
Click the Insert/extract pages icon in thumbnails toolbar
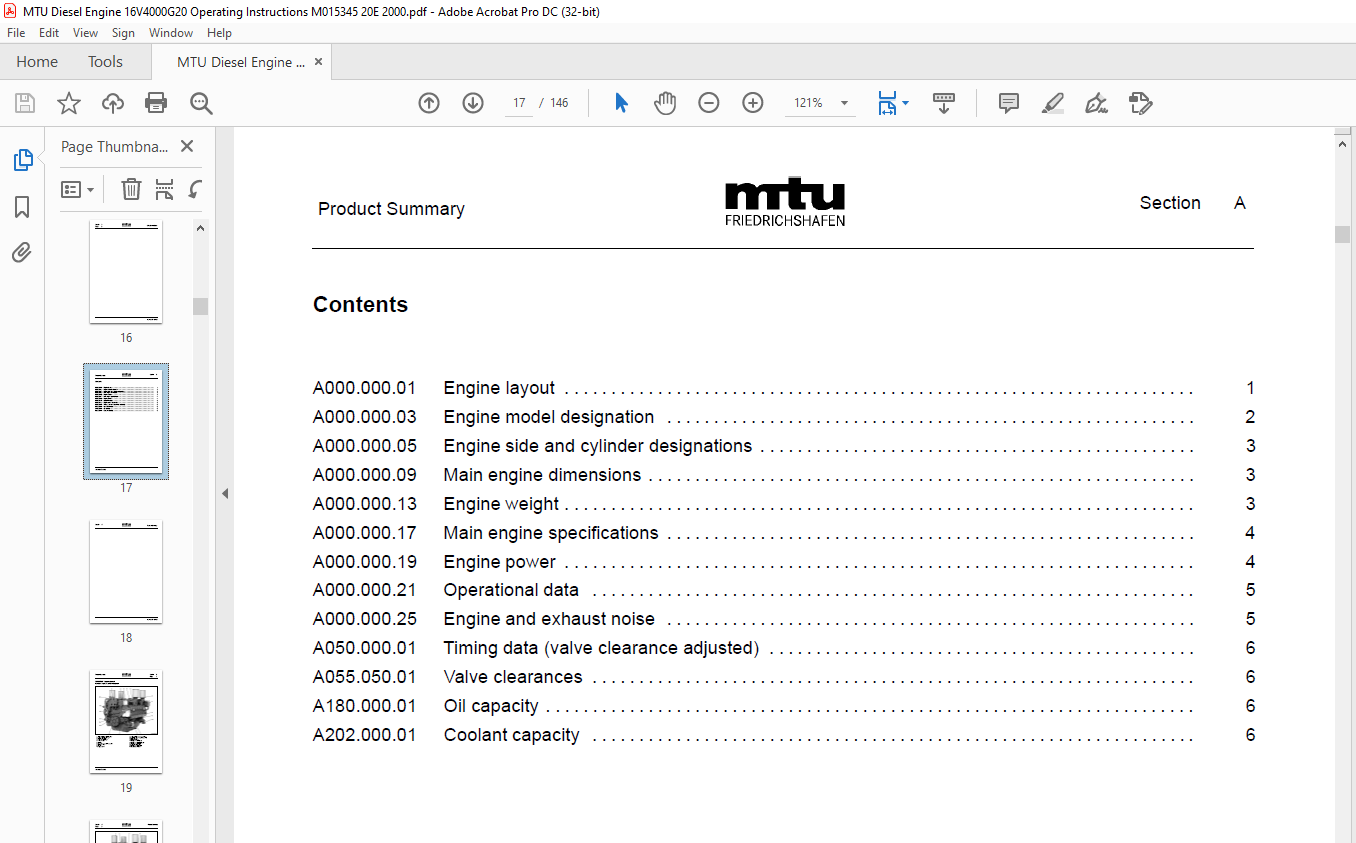(165, 189)
